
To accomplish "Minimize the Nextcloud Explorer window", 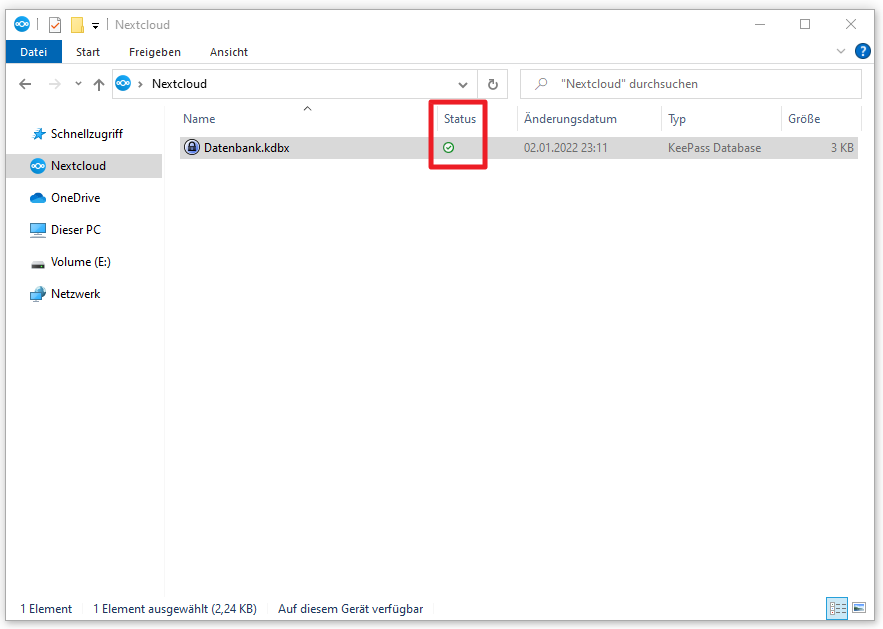I will [x=760, y=24].
